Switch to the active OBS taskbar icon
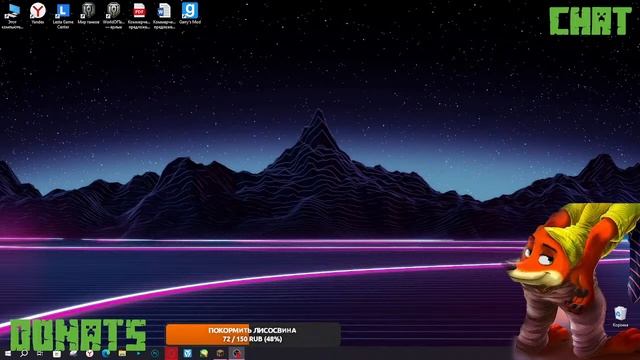640x360 pixels. tap(237, 353)
